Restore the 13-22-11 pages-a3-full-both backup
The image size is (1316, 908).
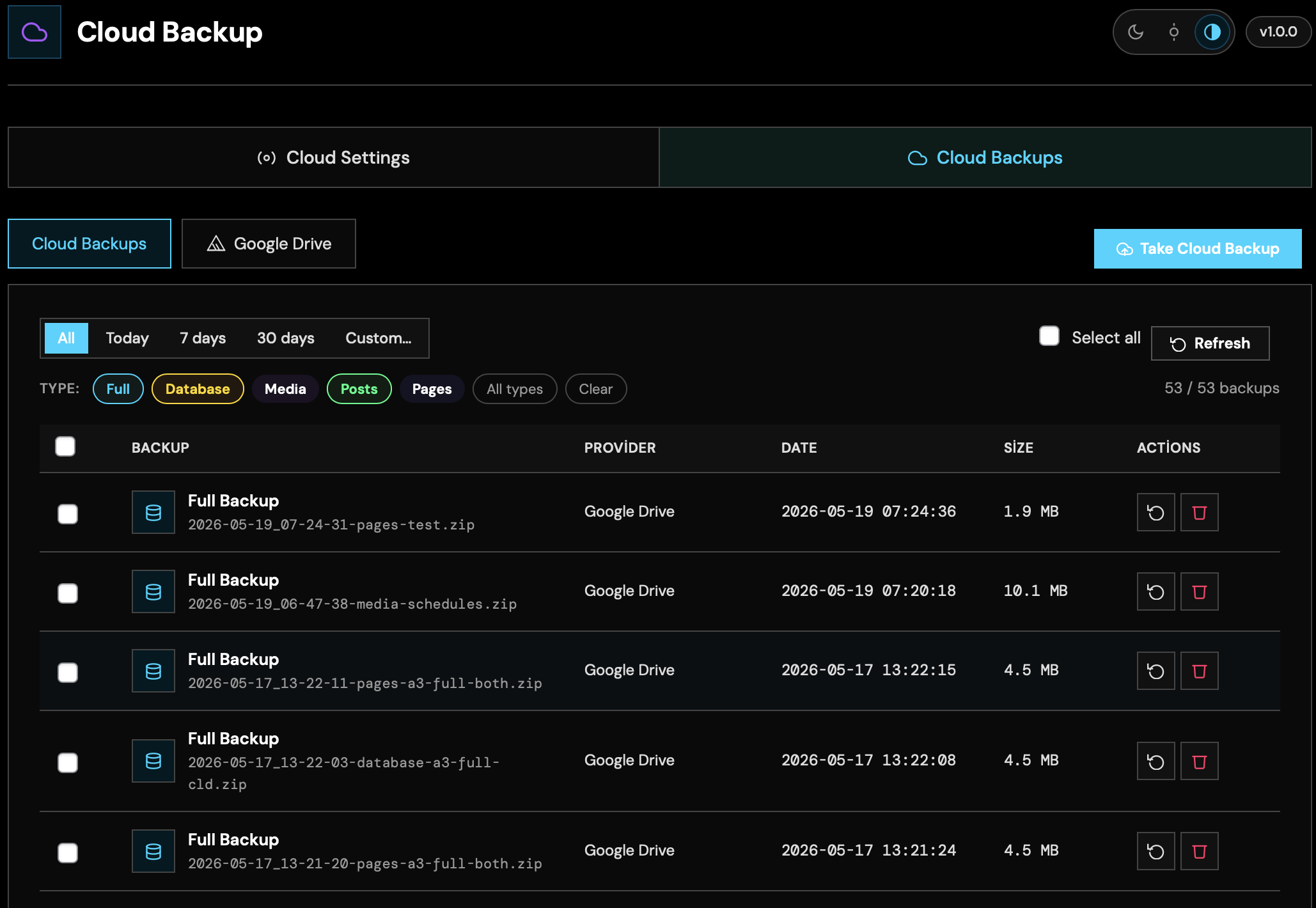pos(1156,671)
